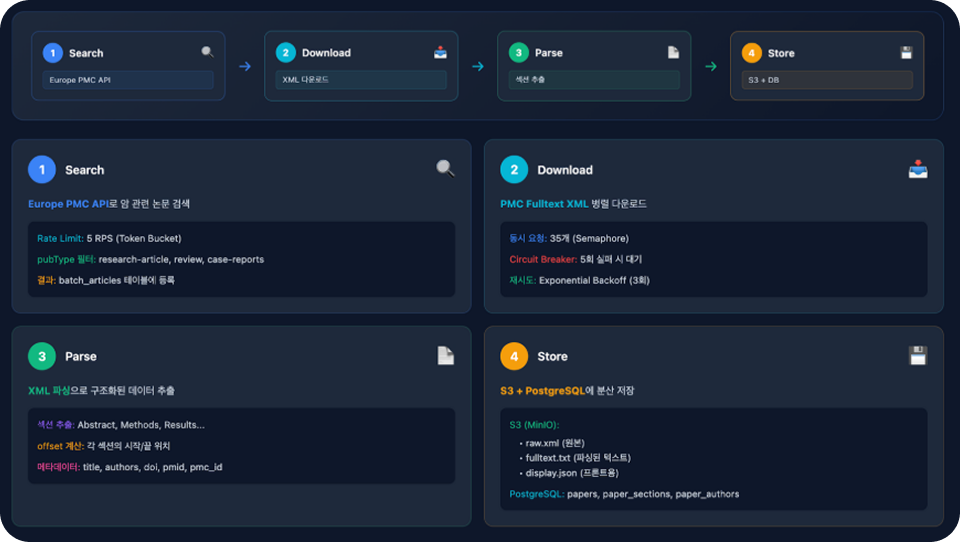This screenshot has width=960, height=542.
Task: Click the document icon in the pipeline Parse step
Action: click(x=673, y=52)
